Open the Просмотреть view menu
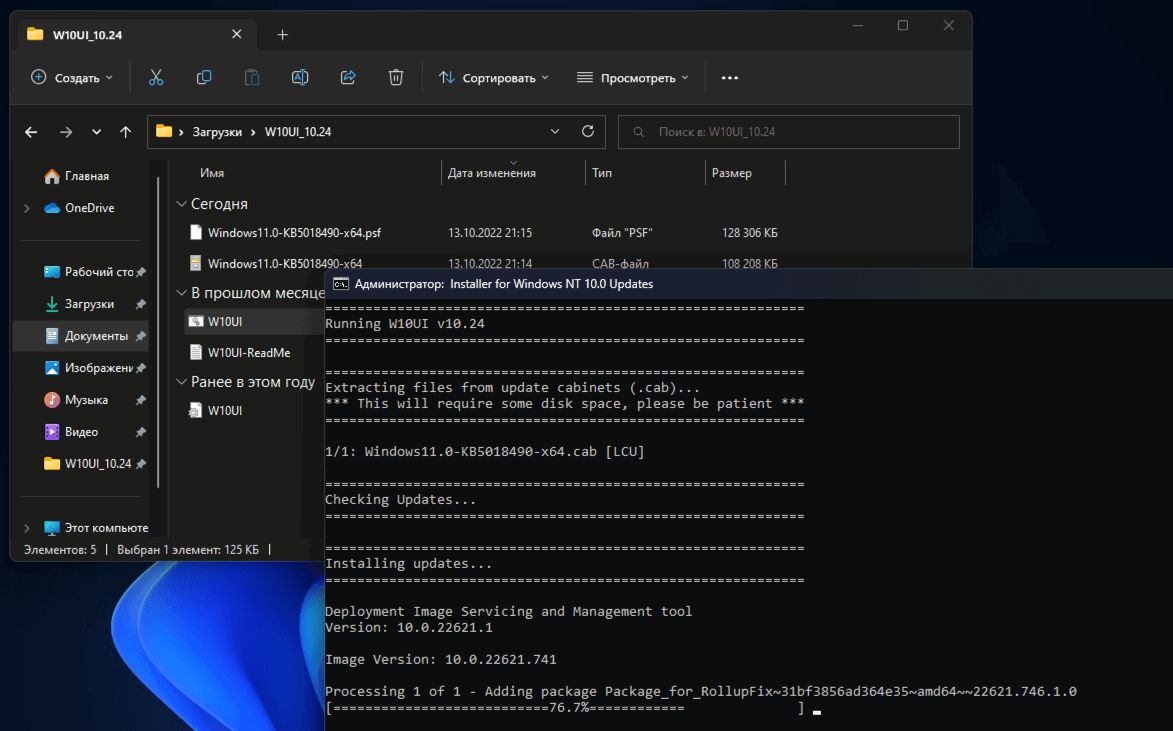The height and width of the screenshot is (731, 1173). [633, 77]
